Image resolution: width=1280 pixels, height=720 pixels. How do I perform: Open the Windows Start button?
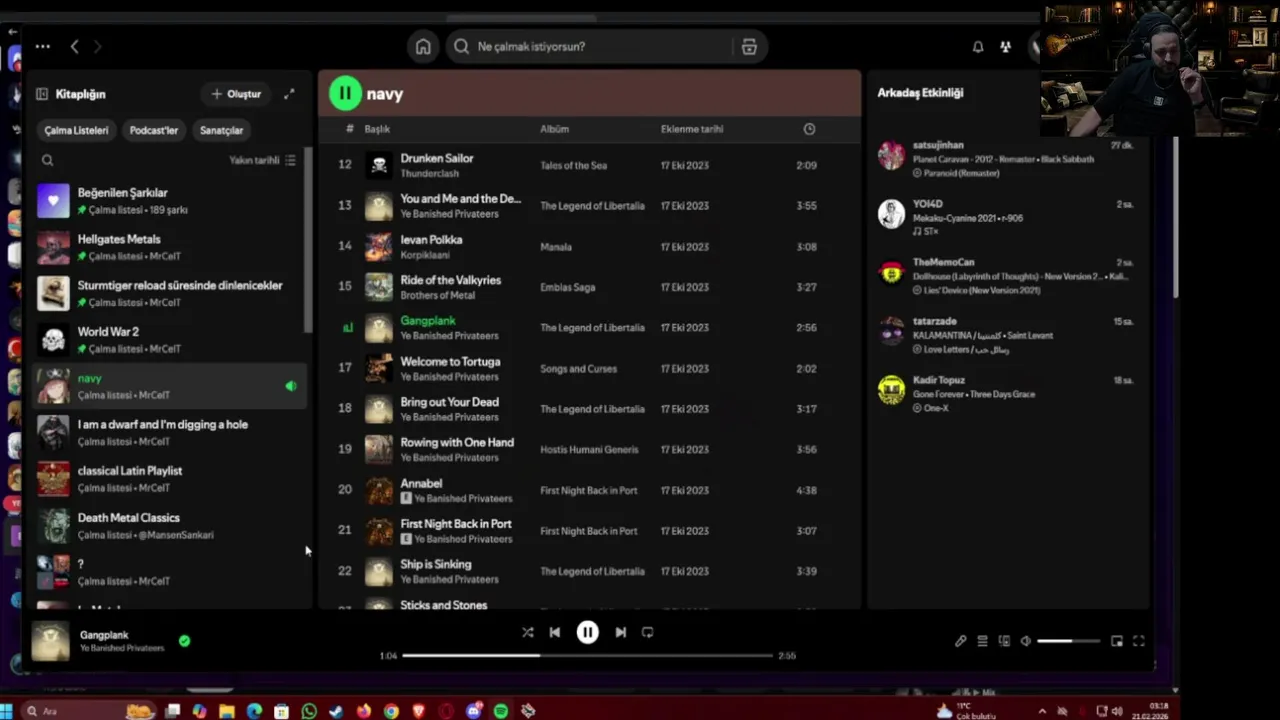[x=7, y=711]
